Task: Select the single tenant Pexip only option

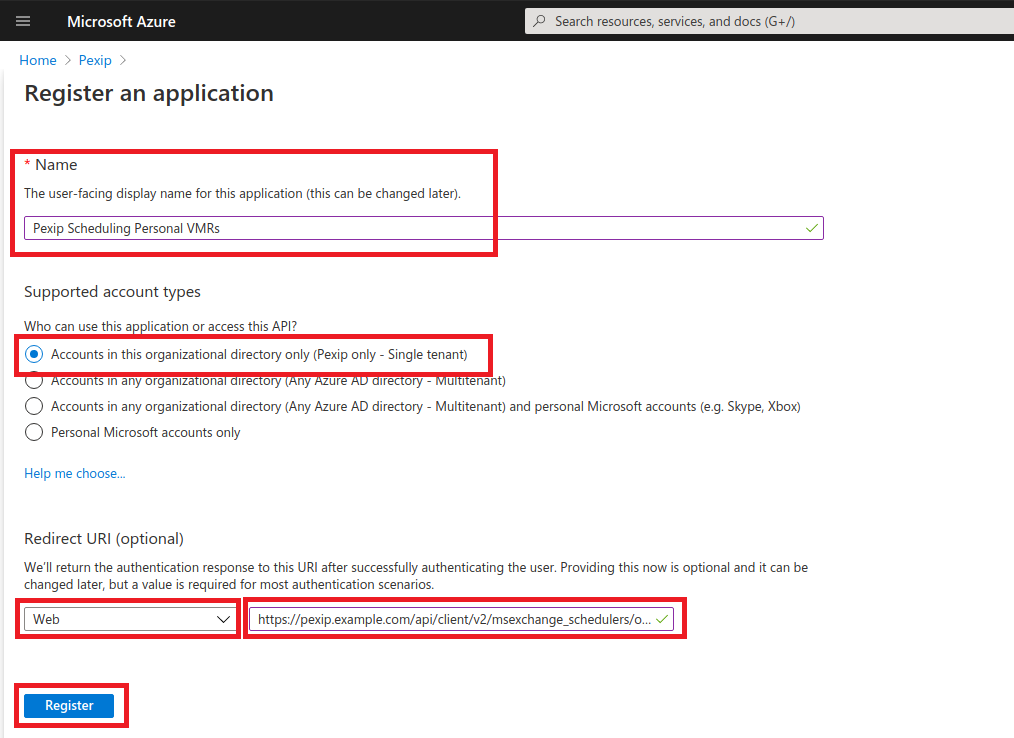Action: pos(34,354)
